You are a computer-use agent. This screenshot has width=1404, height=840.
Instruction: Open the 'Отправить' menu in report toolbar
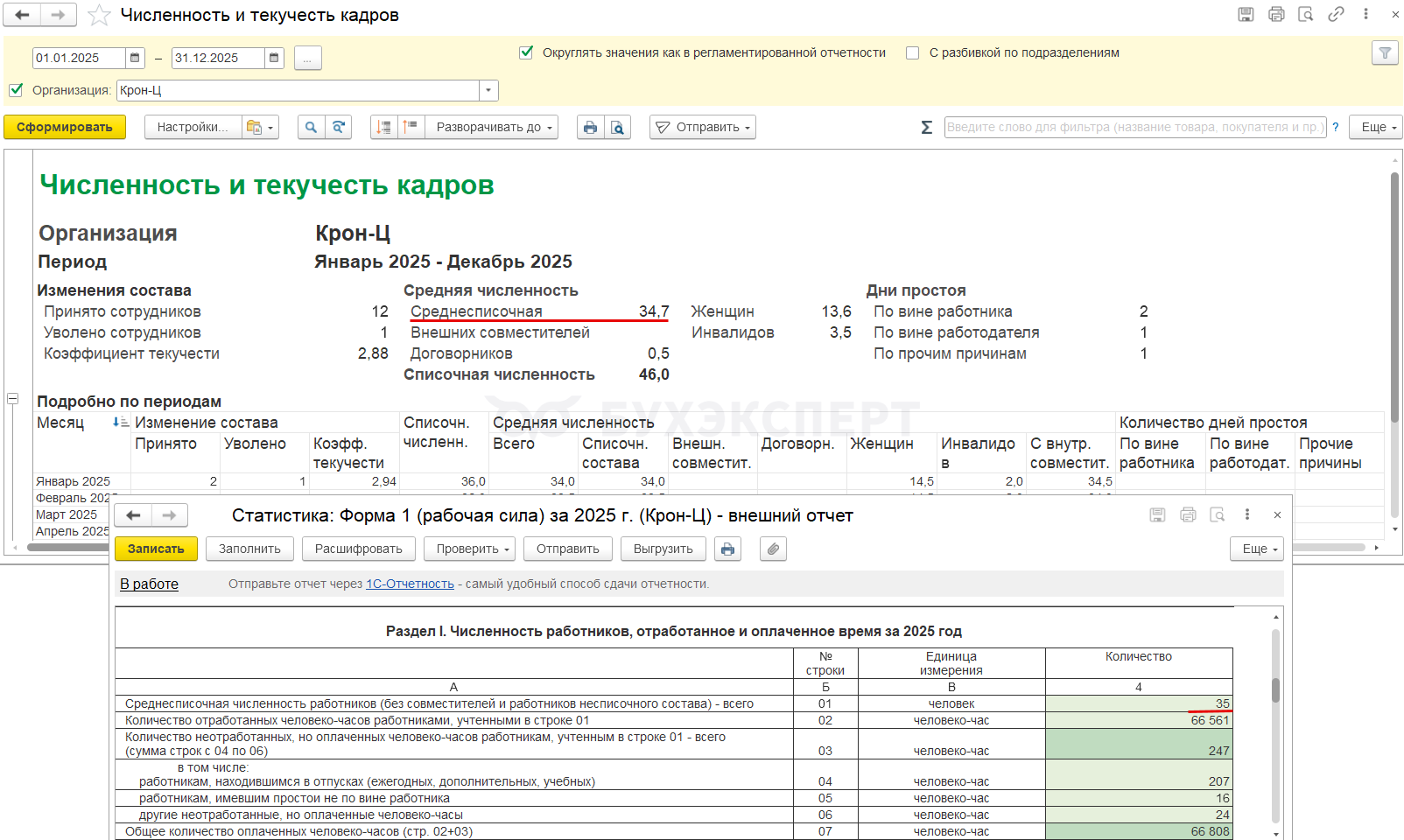[x=703, y=128]
